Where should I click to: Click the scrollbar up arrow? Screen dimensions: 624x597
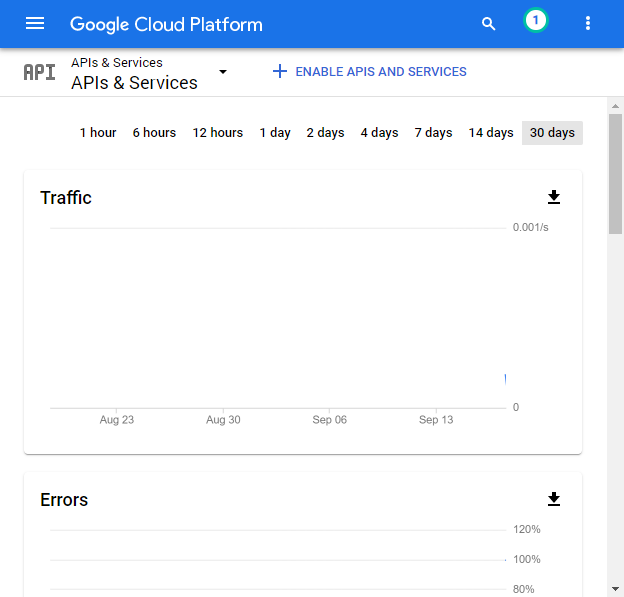coord(615,106)
